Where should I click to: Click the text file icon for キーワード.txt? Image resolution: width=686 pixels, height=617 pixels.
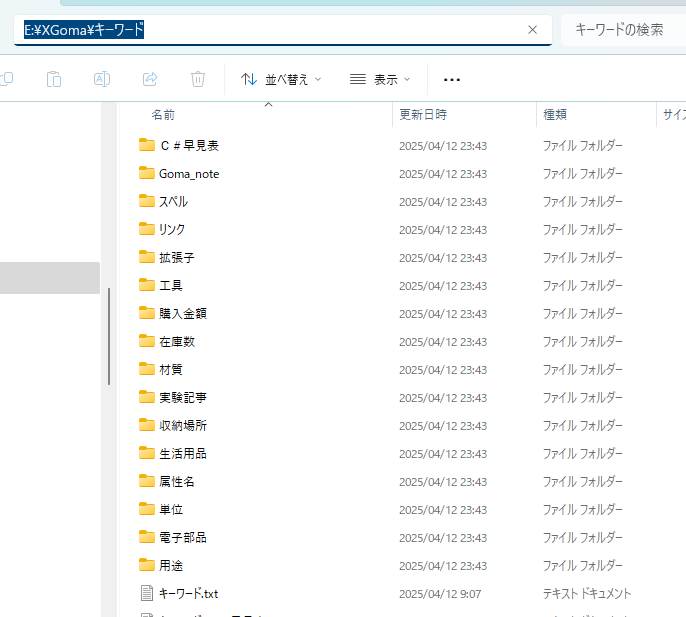[147, 593]
